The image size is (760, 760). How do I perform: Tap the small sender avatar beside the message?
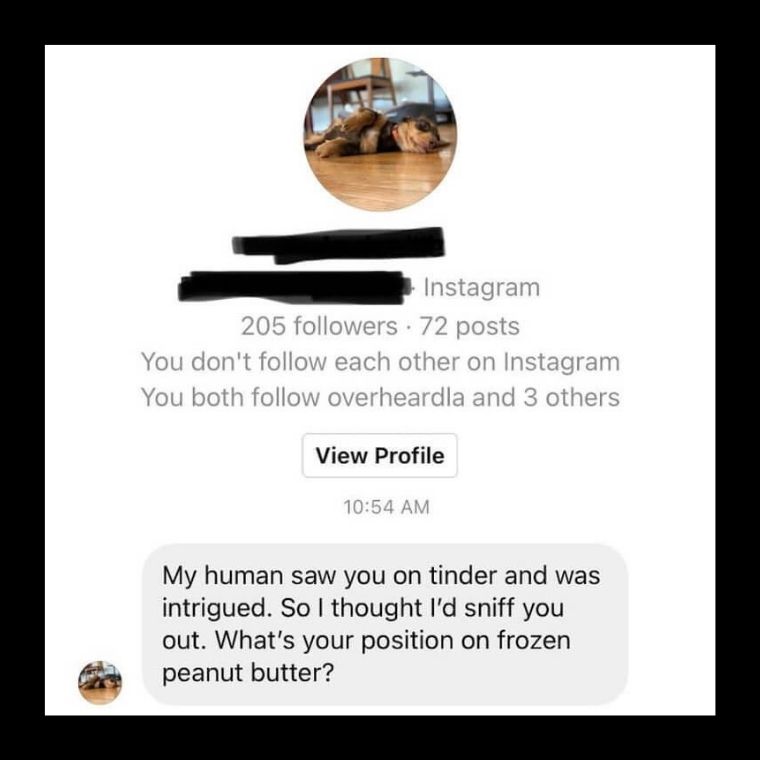pos(100,682)
